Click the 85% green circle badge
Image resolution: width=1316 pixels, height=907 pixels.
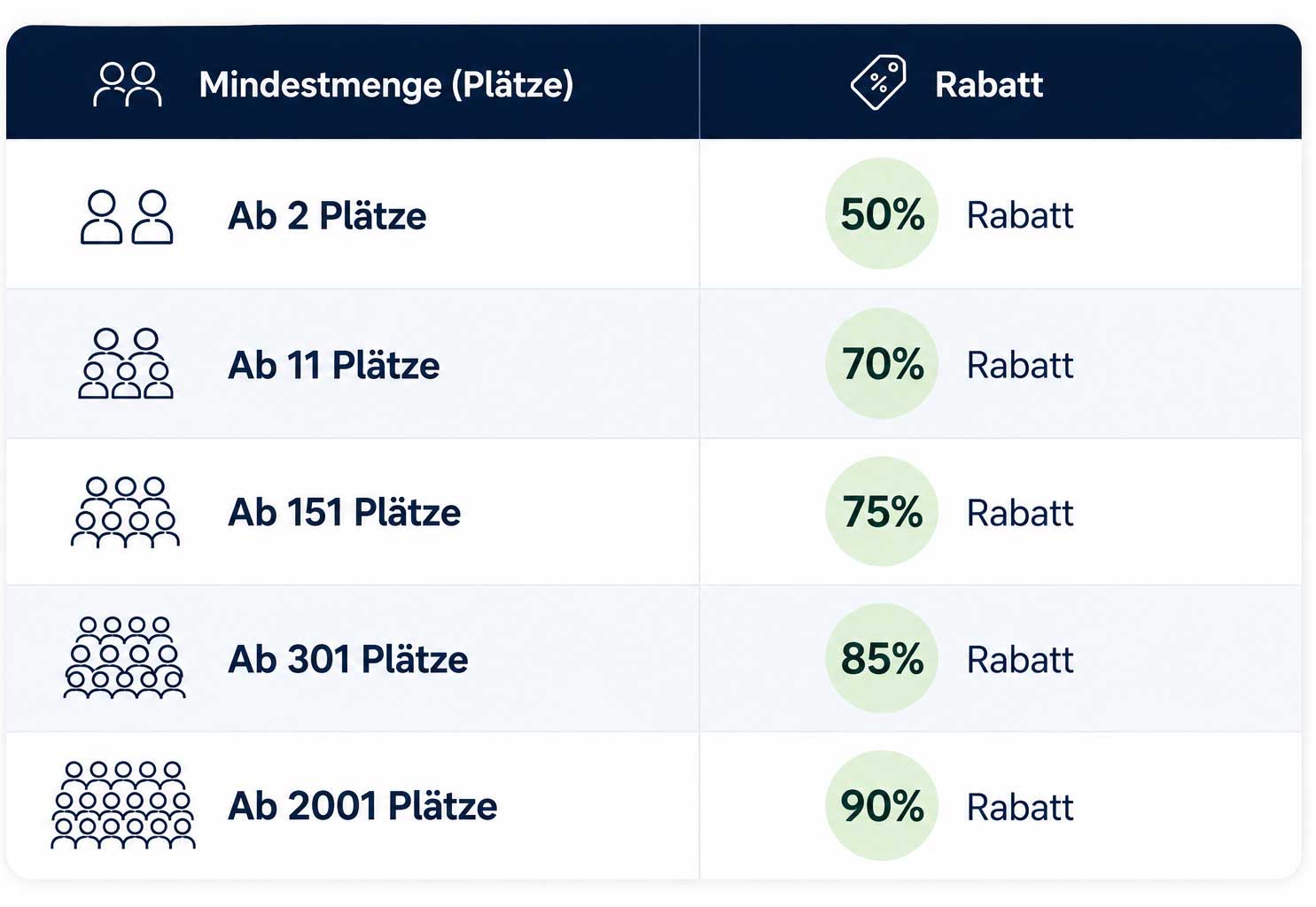(x=882, y=658)
